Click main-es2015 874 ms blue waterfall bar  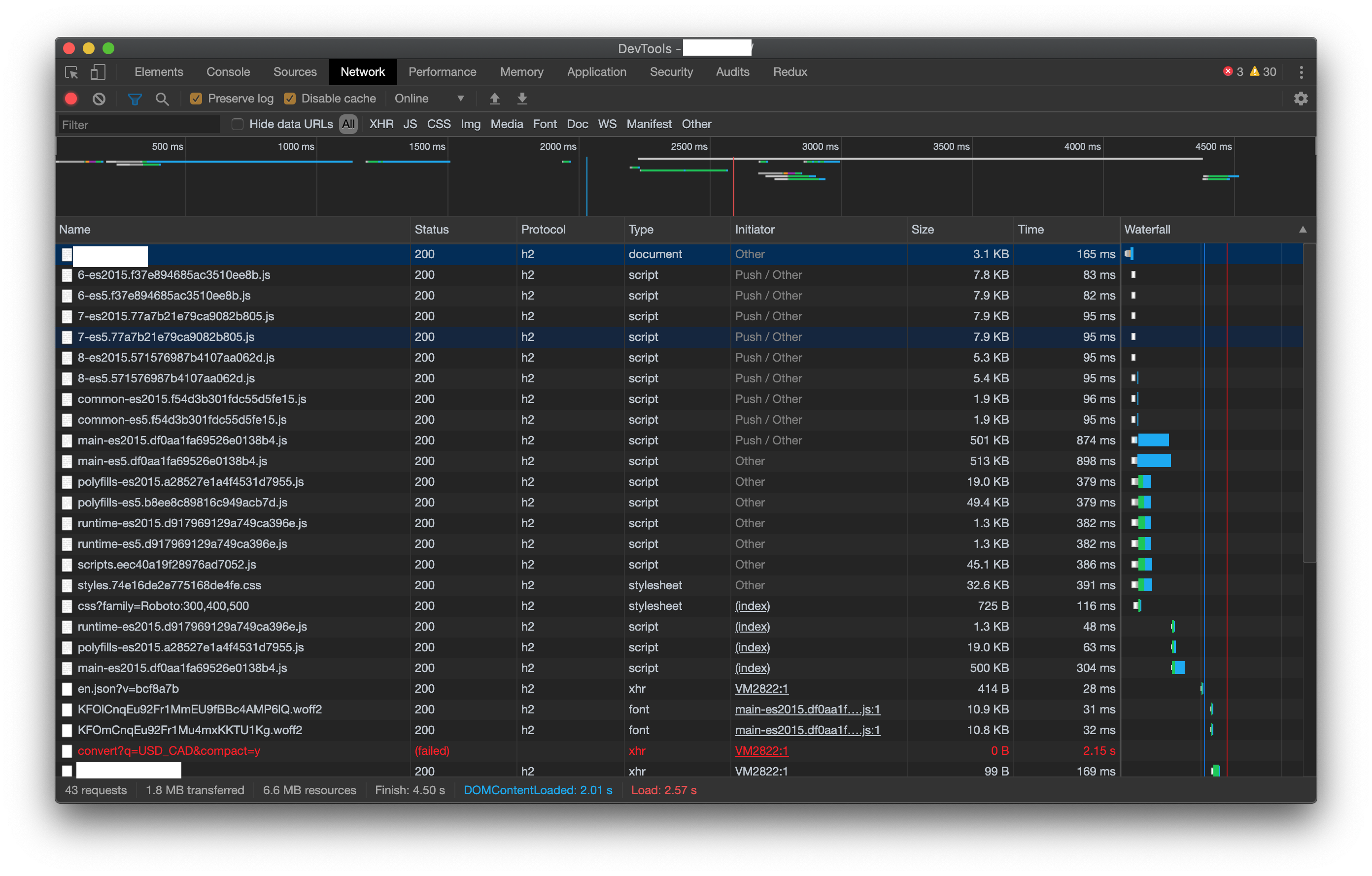click(x=1153, y=440)
